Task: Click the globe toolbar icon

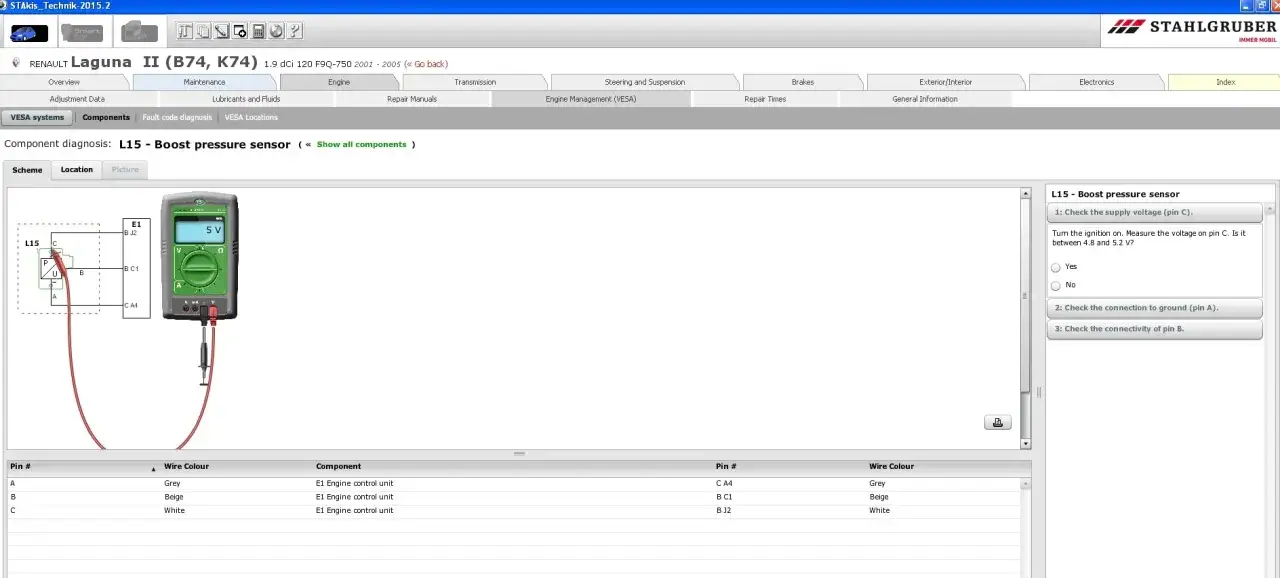Action: 276,31
